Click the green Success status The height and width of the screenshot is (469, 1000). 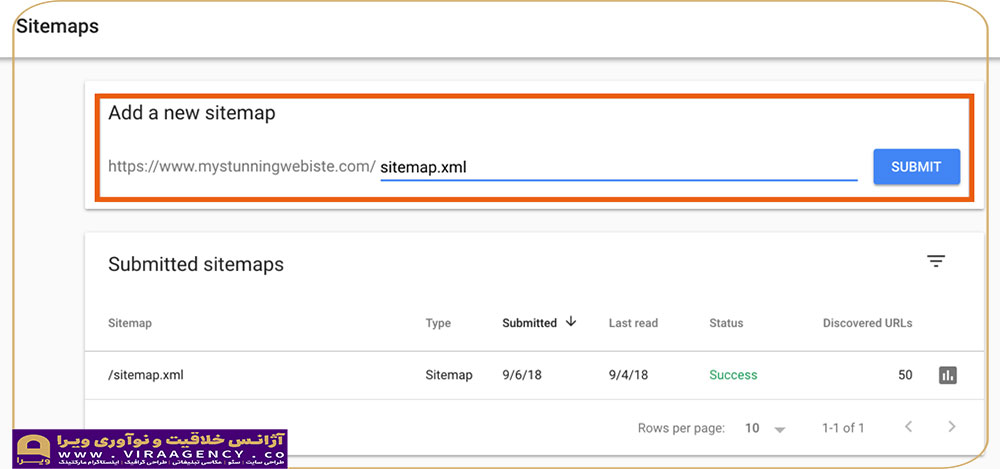[733, 375]
